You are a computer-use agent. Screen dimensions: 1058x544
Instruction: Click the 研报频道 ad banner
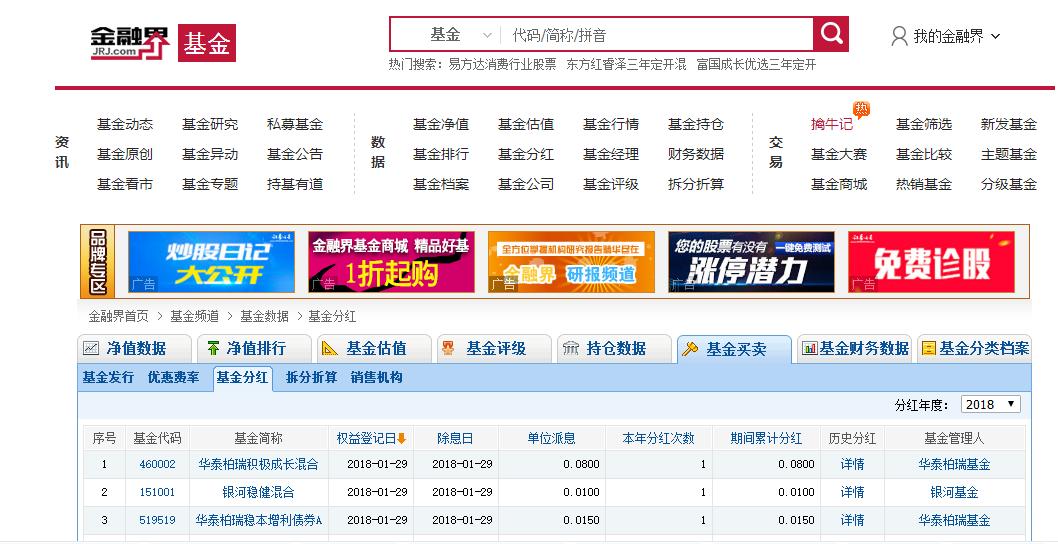[572, 262]
